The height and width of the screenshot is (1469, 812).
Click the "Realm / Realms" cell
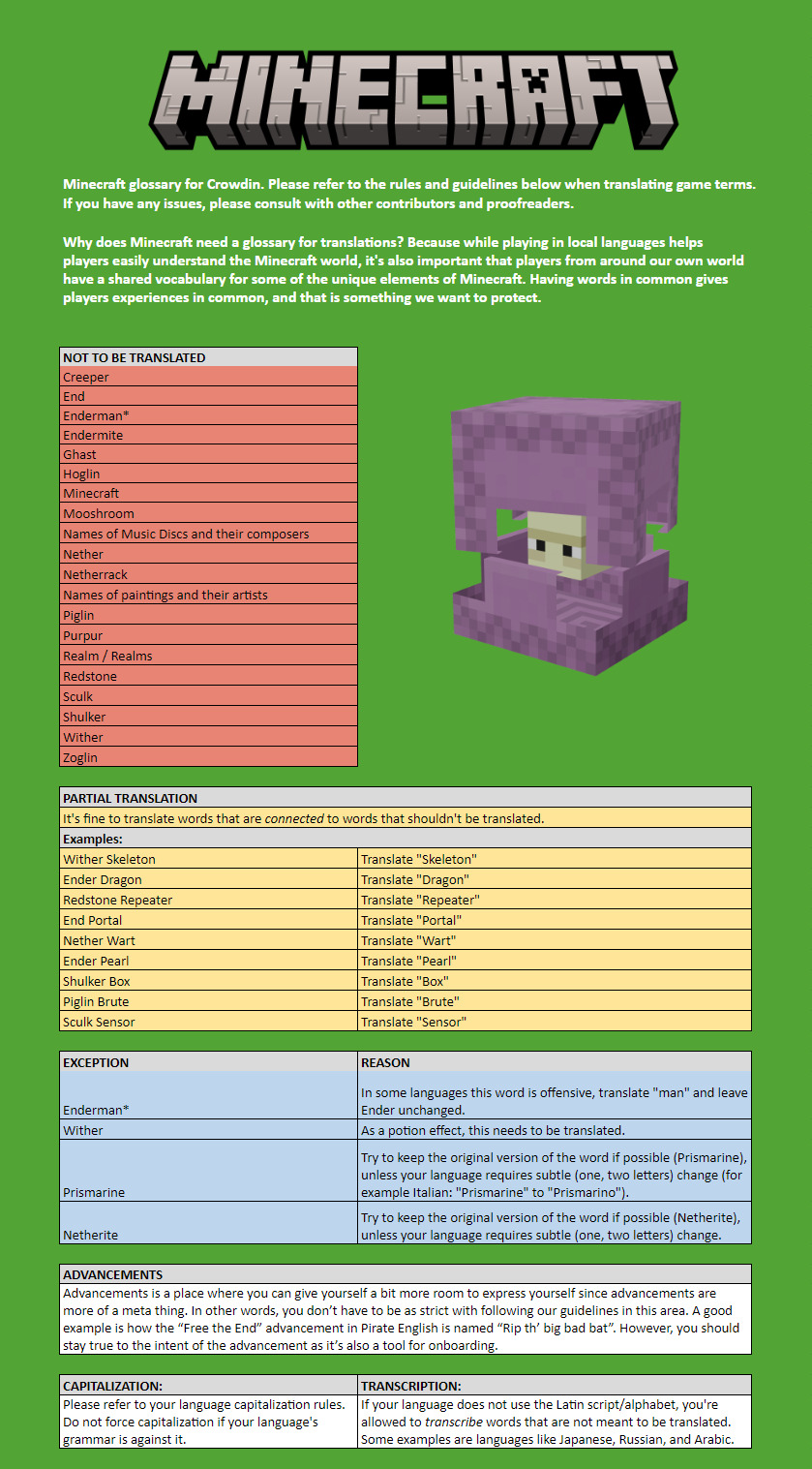point(209,656)
